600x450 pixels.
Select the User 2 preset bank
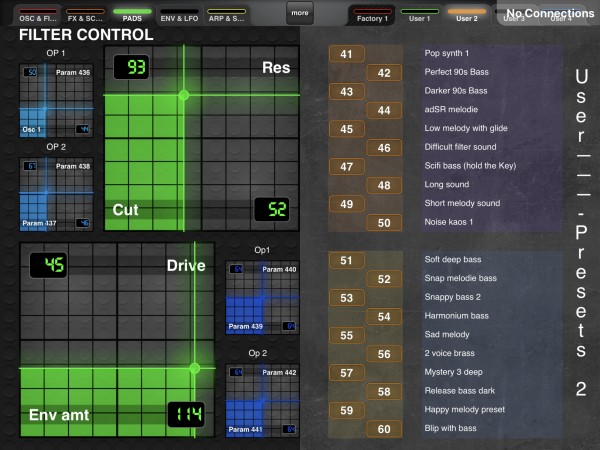(x=466, y=15)
